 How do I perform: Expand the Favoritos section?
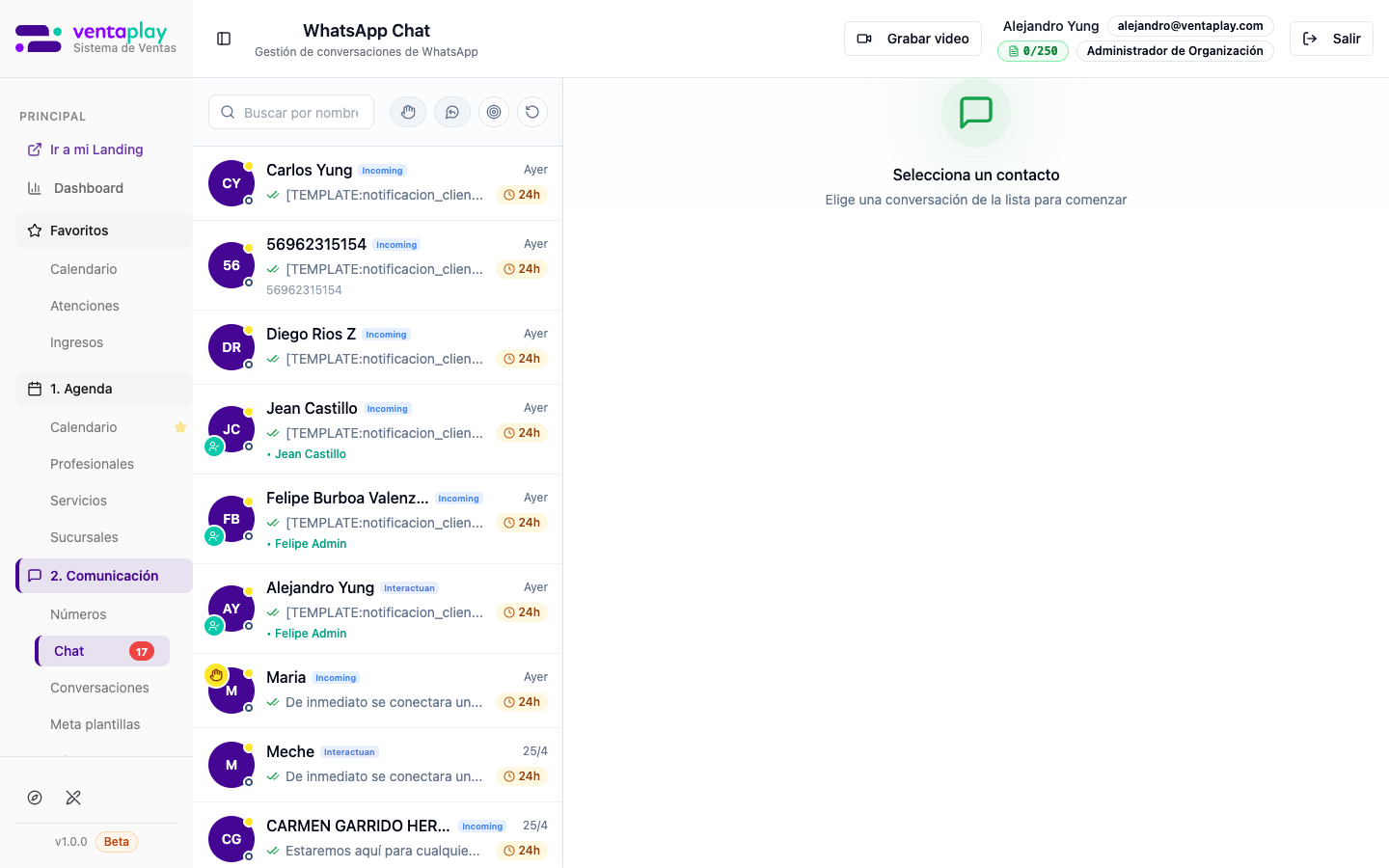(x=104, y=231)
